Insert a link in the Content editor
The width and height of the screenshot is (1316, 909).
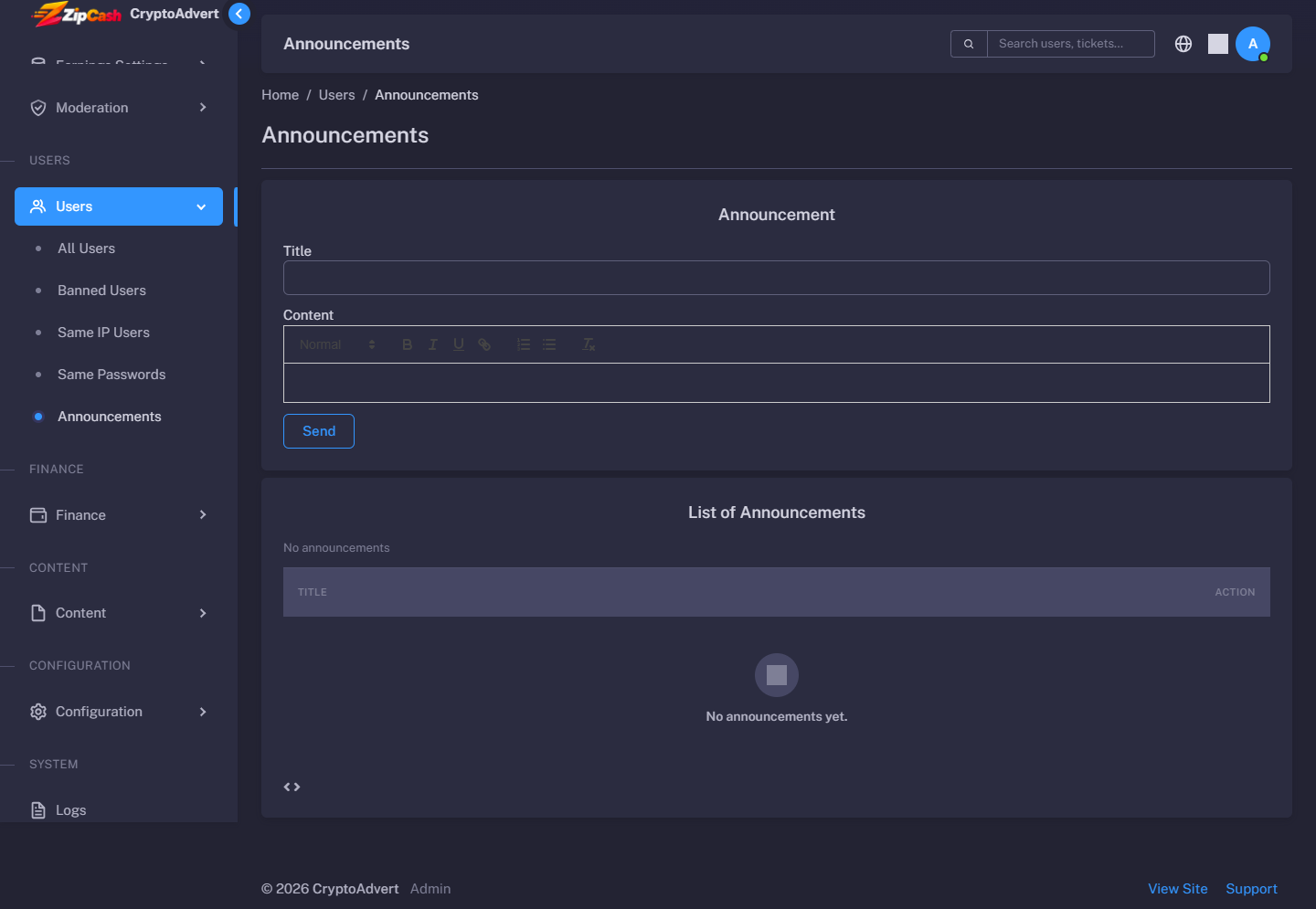(484, 344)
